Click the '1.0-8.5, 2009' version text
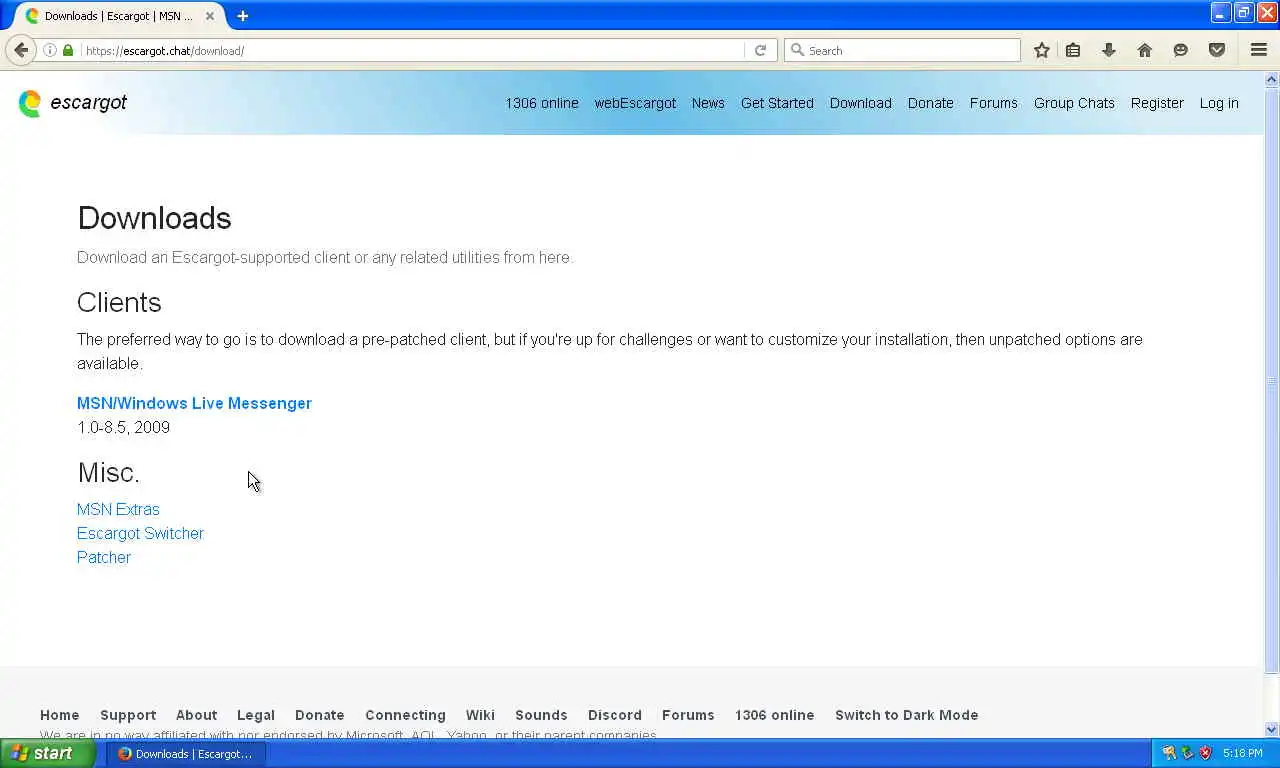This screenshot has width=1280, height=768. tap(123, 427)
